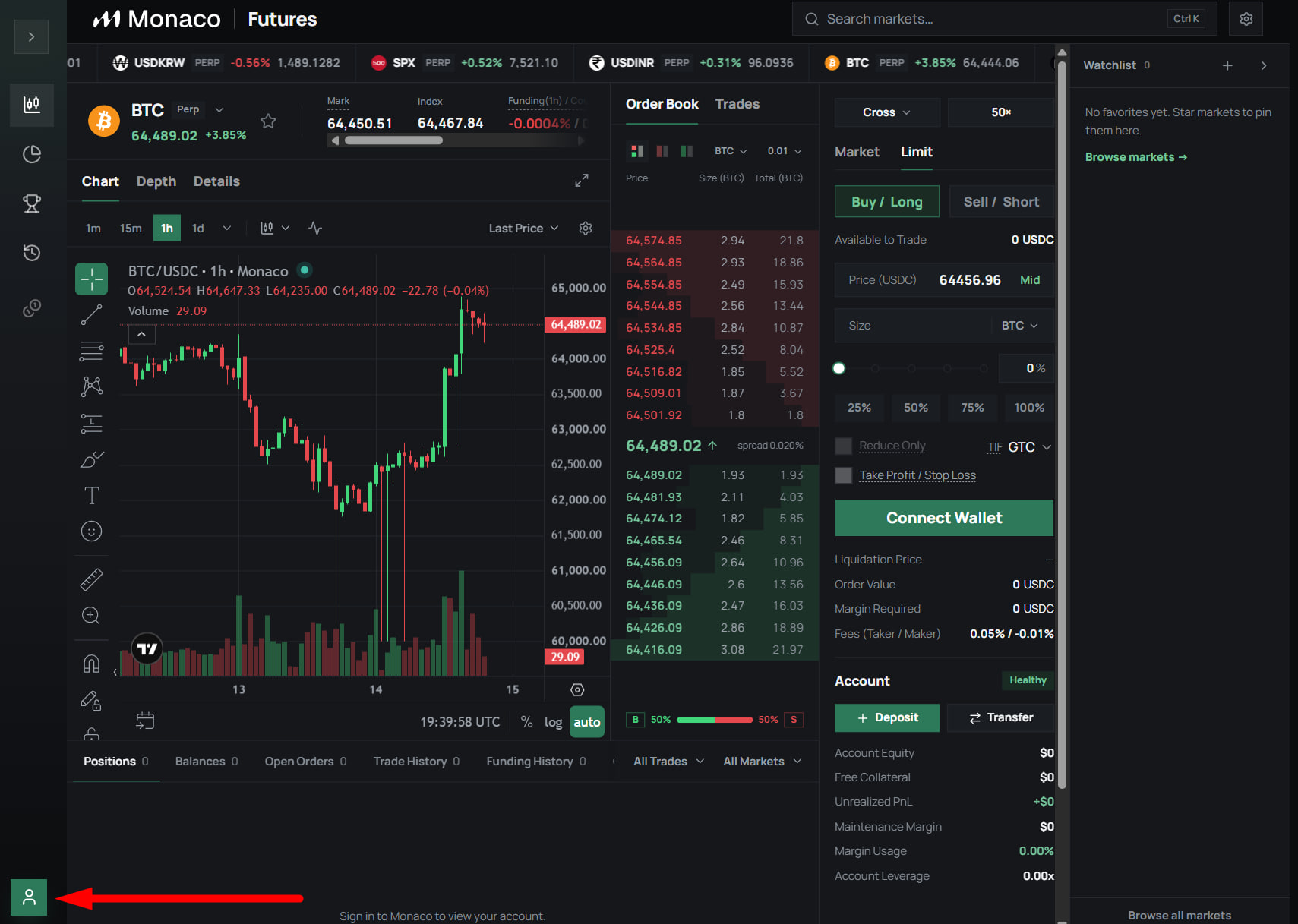The height and width of the screenshot is (924, 1298).
Task: Toggle percentage price scale
Action: [x=526, y=722]
